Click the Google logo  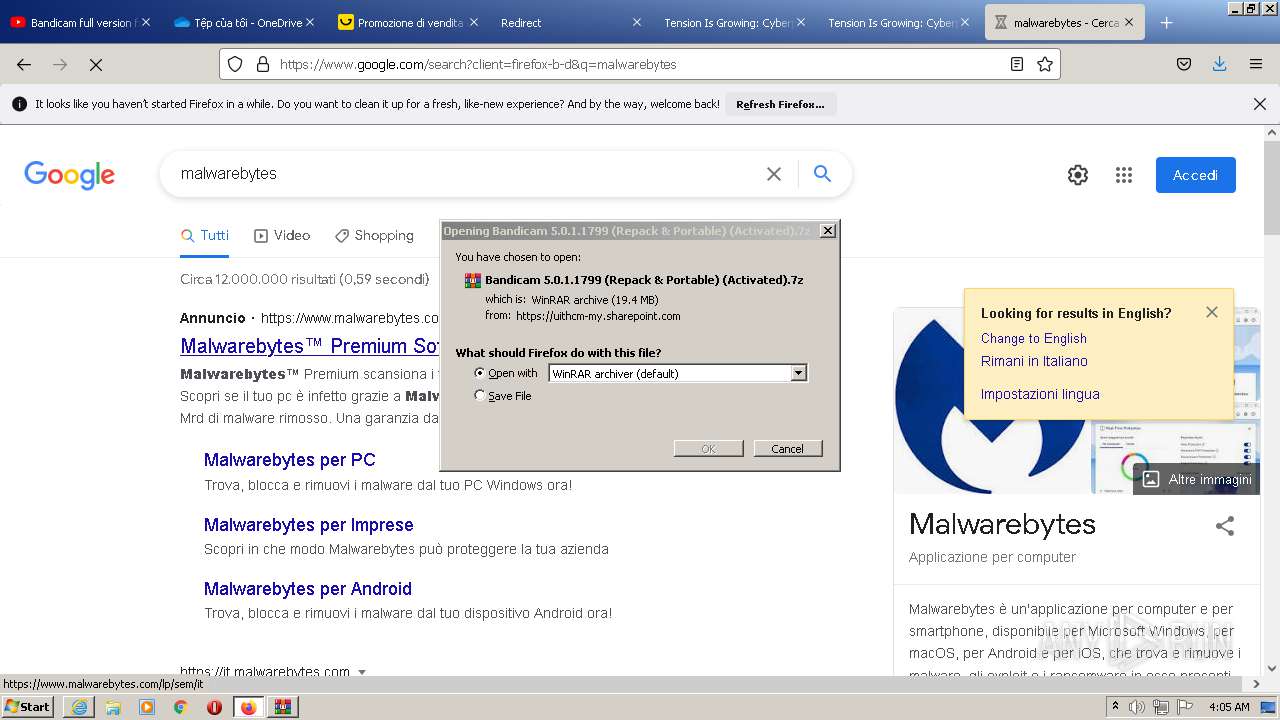69,175
